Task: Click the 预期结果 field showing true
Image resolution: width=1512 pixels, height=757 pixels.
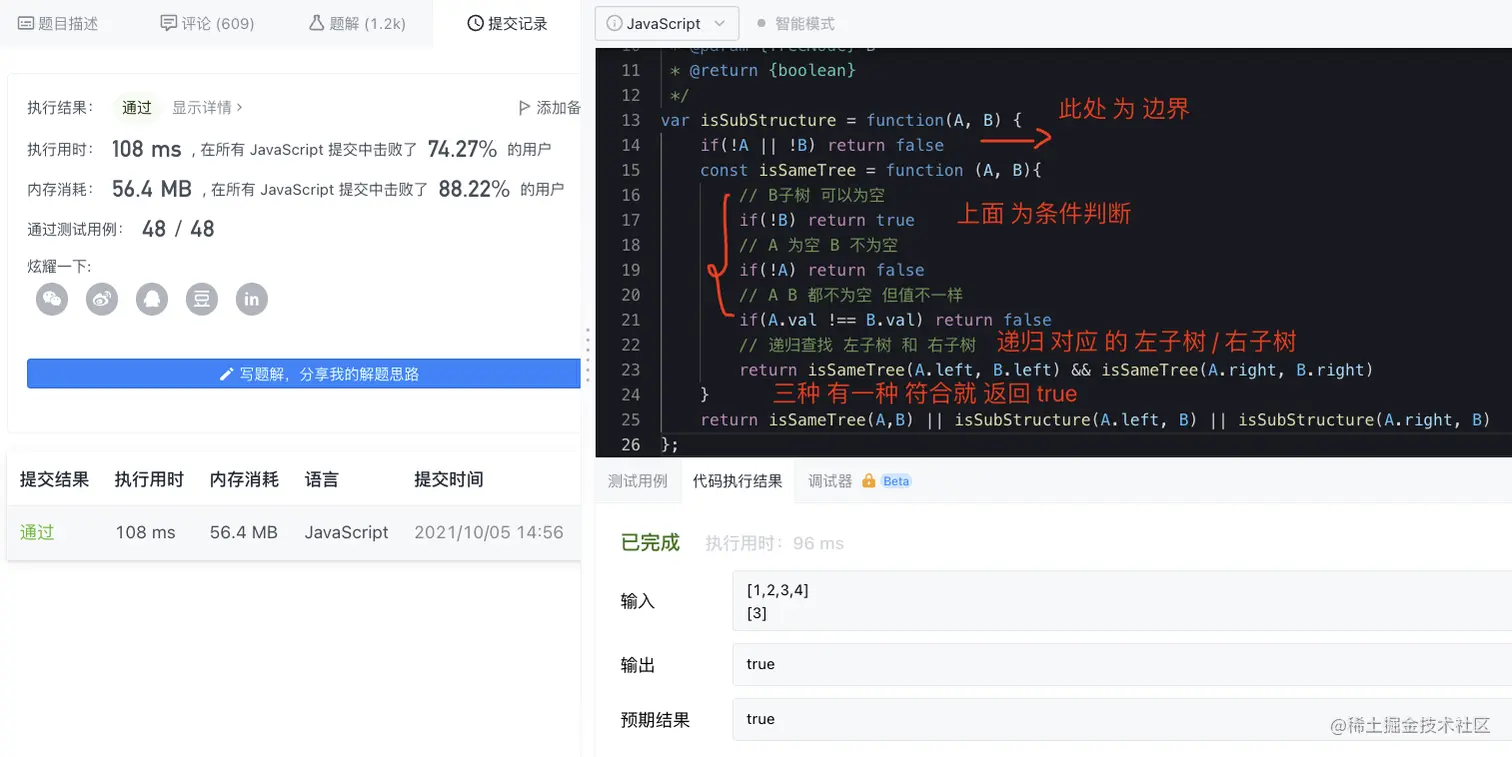Action: click(x=1122, y=719)
